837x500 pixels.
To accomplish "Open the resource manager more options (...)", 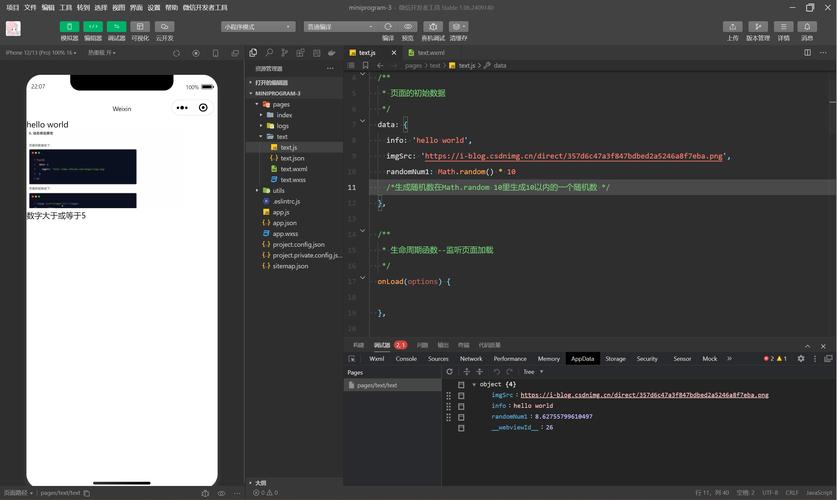I will (330, 68).
